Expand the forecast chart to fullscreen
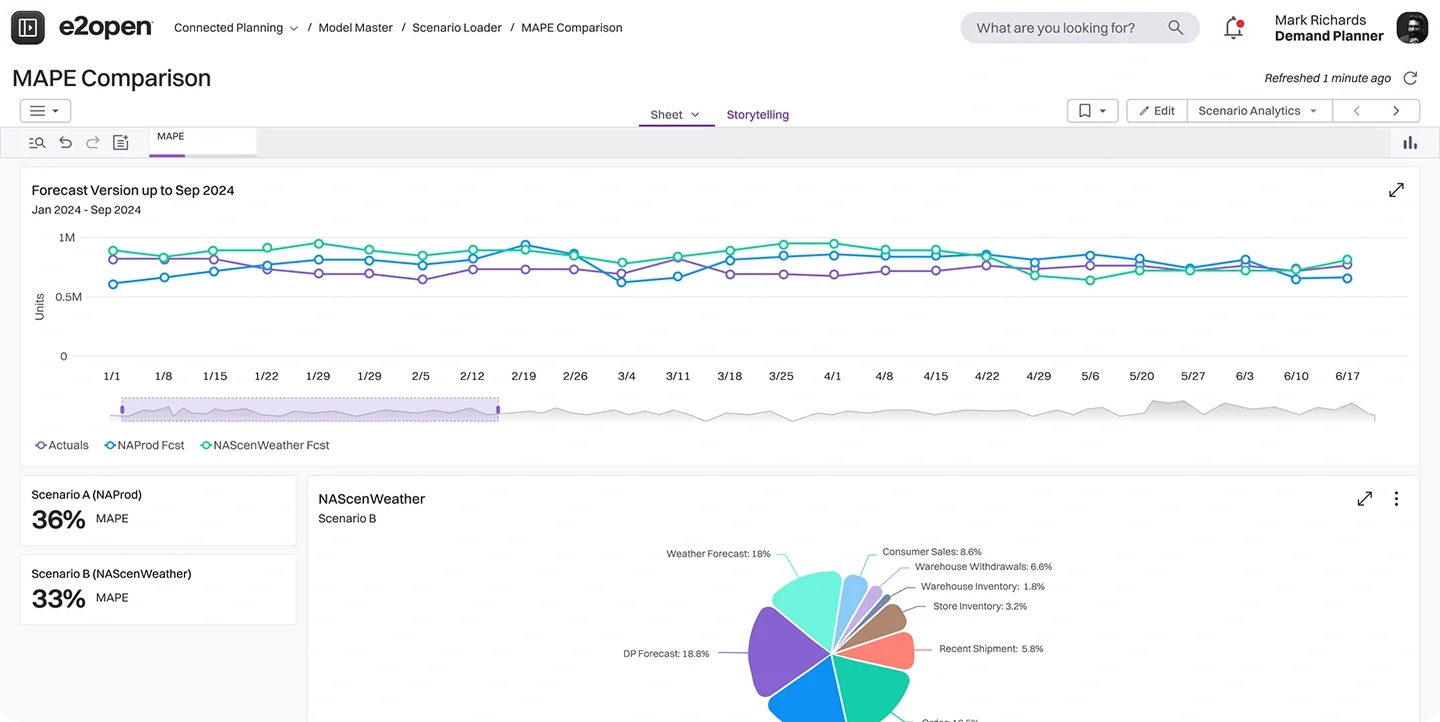1440x722 pixels. coord(1396,190)
